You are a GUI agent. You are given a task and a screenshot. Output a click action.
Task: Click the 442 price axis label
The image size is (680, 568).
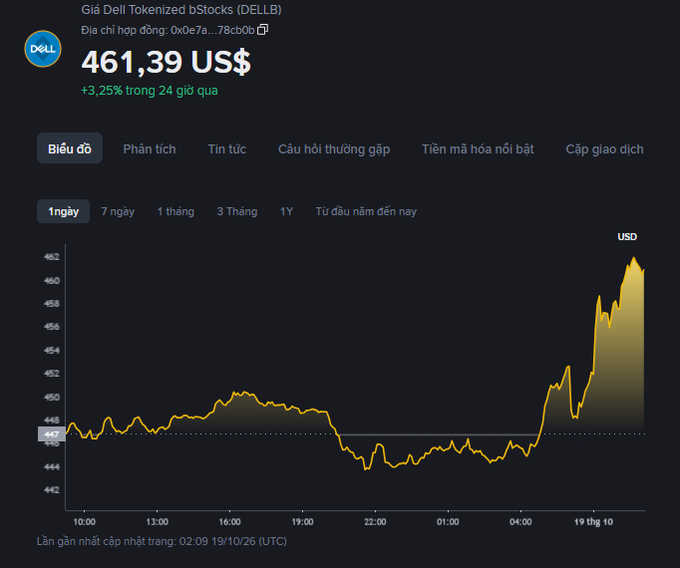(x=52, y=490)
